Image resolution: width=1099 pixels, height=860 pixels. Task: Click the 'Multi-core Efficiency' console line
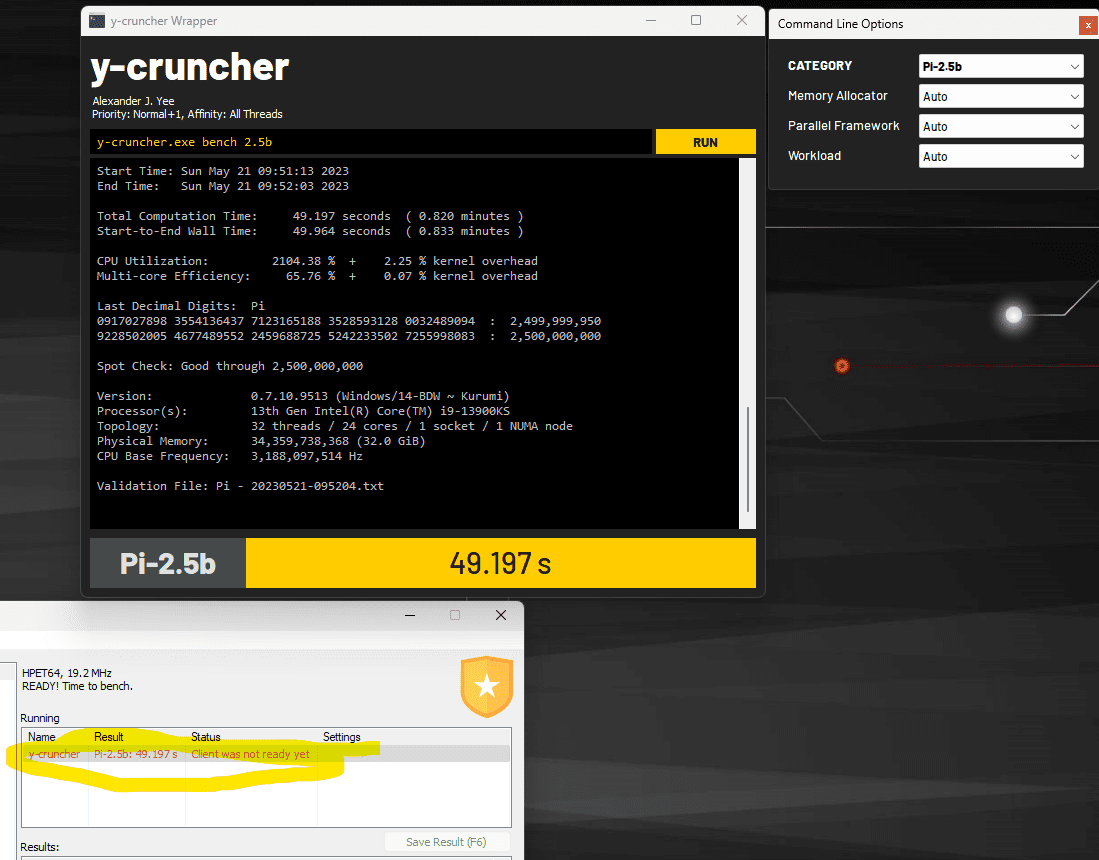317,275
